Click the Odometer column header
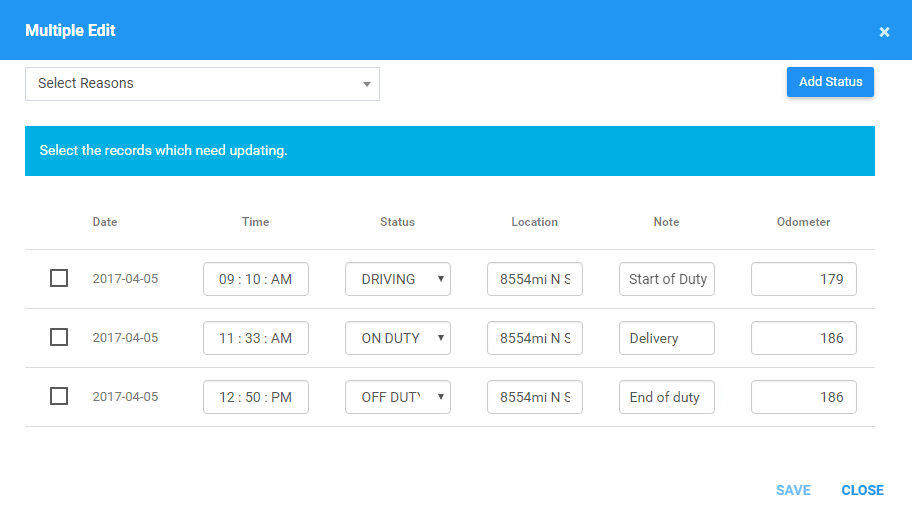Screen dimensions: 912x523 coord(803,222)
